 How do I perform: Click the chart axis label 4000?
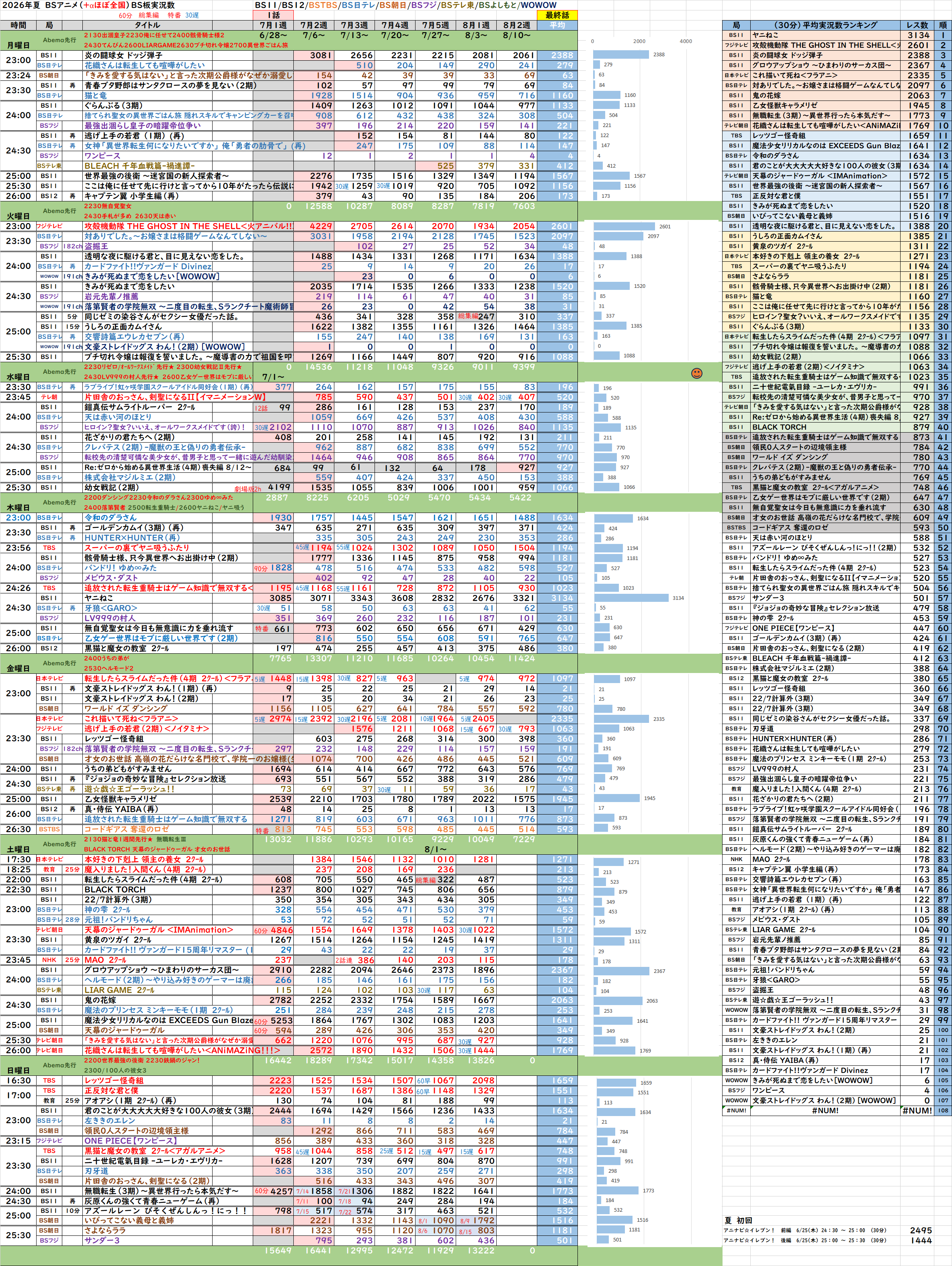point(686,41)
